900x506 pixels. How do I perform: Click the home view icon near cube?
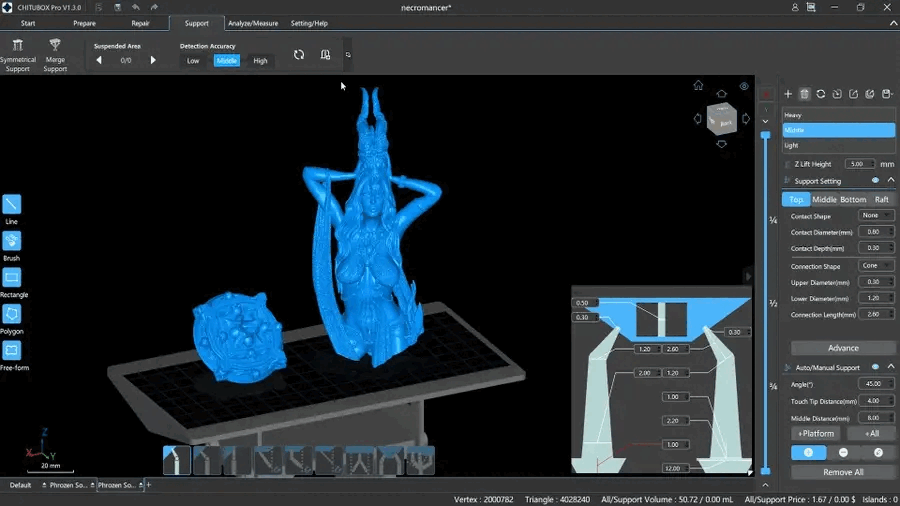[x=698, y=86]
